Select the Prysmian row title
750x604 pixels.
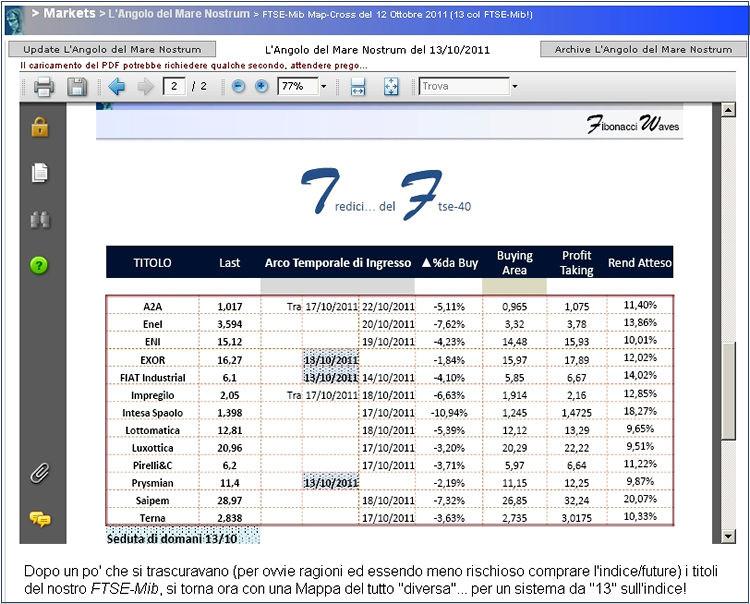pyautogui.click(x=153, y=483)
